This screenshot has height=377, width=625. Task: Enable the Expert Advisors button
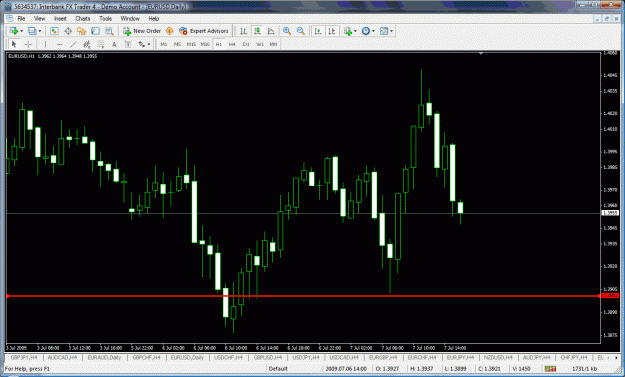pyautogui.click(x=204, y=31)
